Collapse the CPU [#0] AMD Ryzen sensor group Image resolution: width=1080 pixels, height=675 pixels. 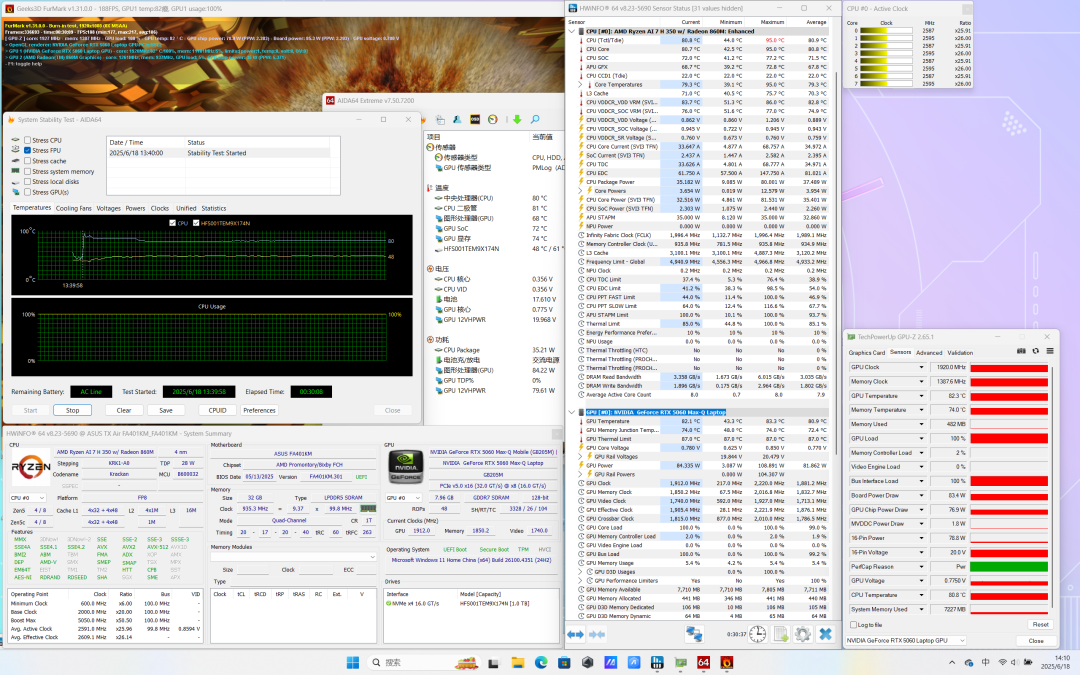(572, 31)
